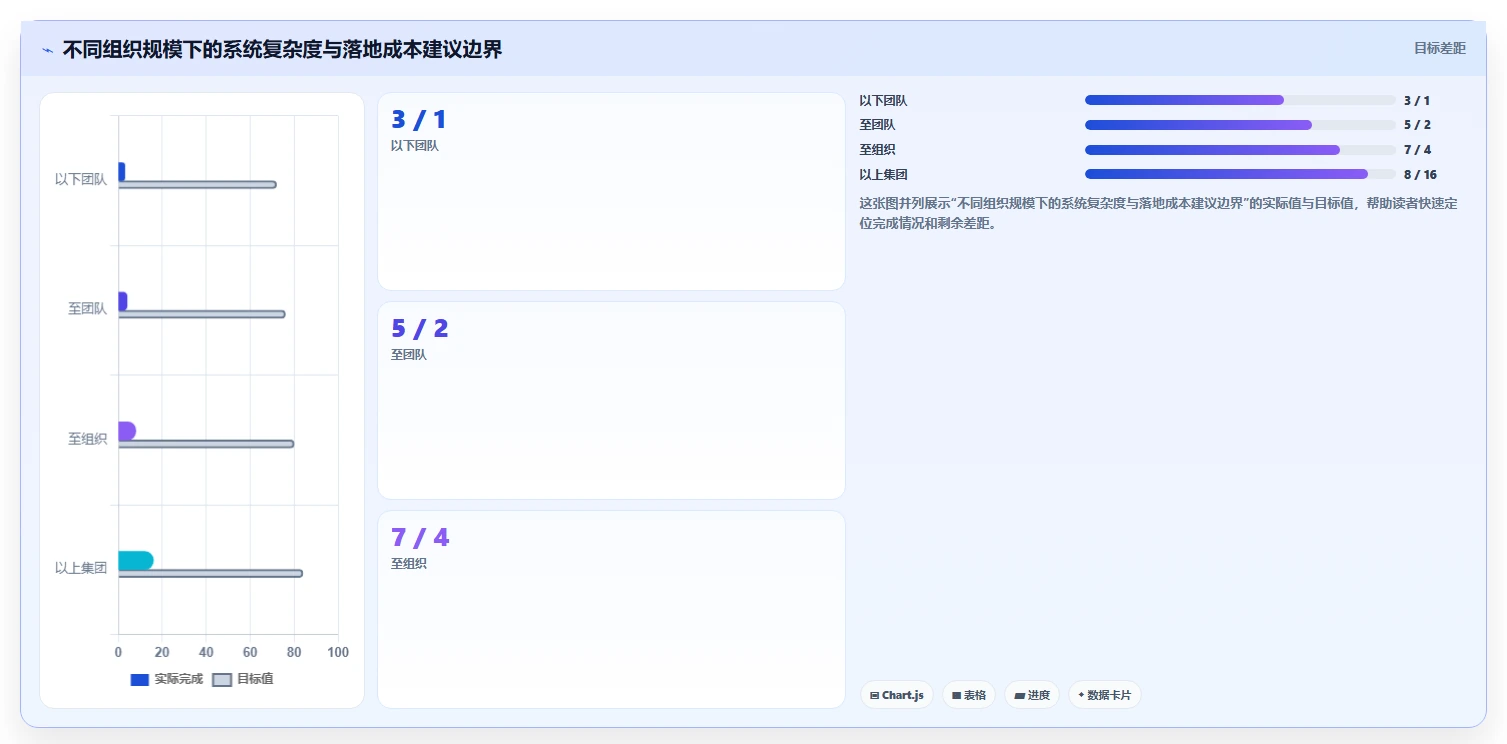Click the cyan actual bar for 以上集团

tap(135, 560)
